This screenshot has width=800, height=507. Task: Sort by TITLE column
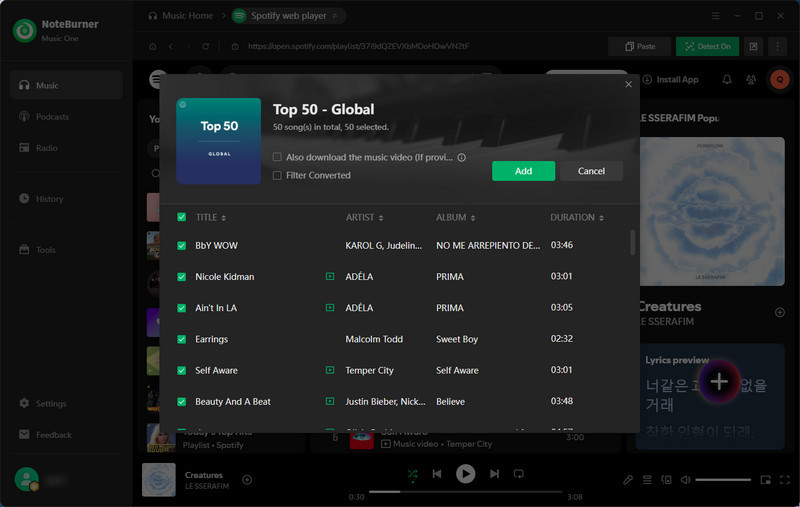tap(211, 217)
